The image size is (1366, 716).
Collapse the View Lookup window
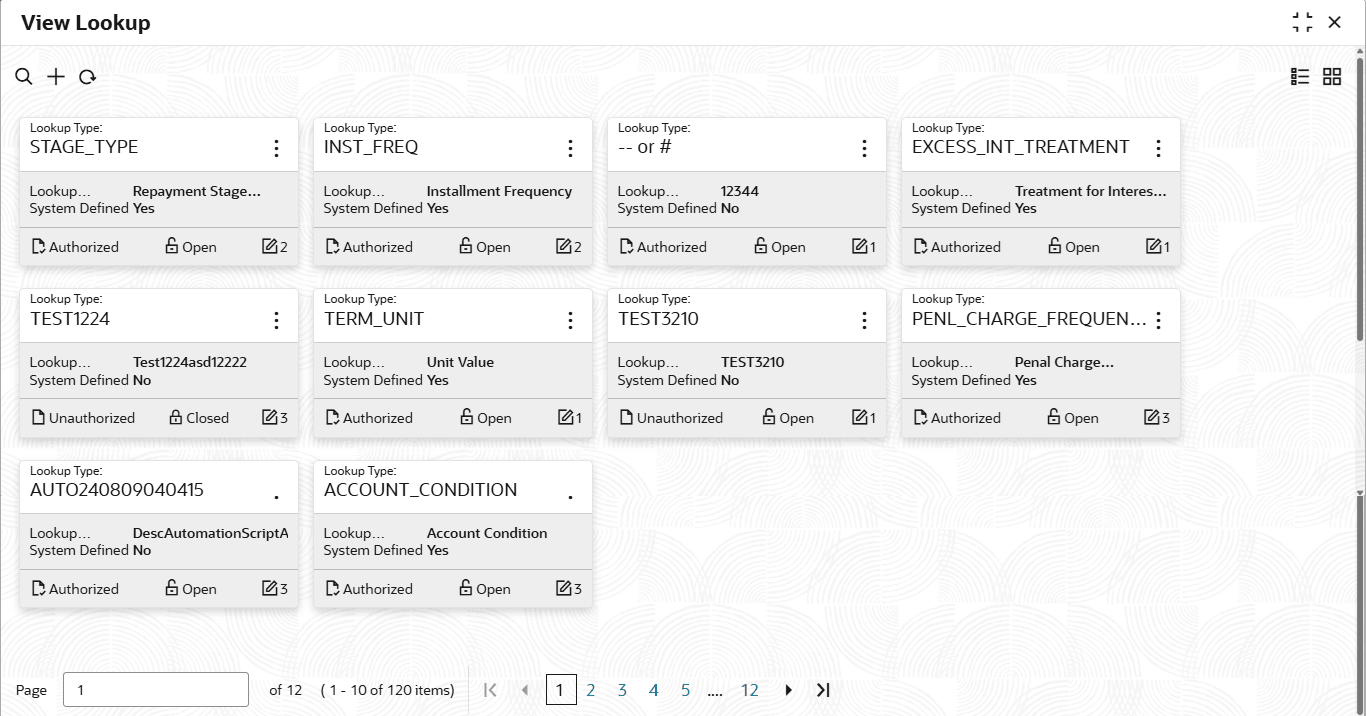coord(1302,23)
